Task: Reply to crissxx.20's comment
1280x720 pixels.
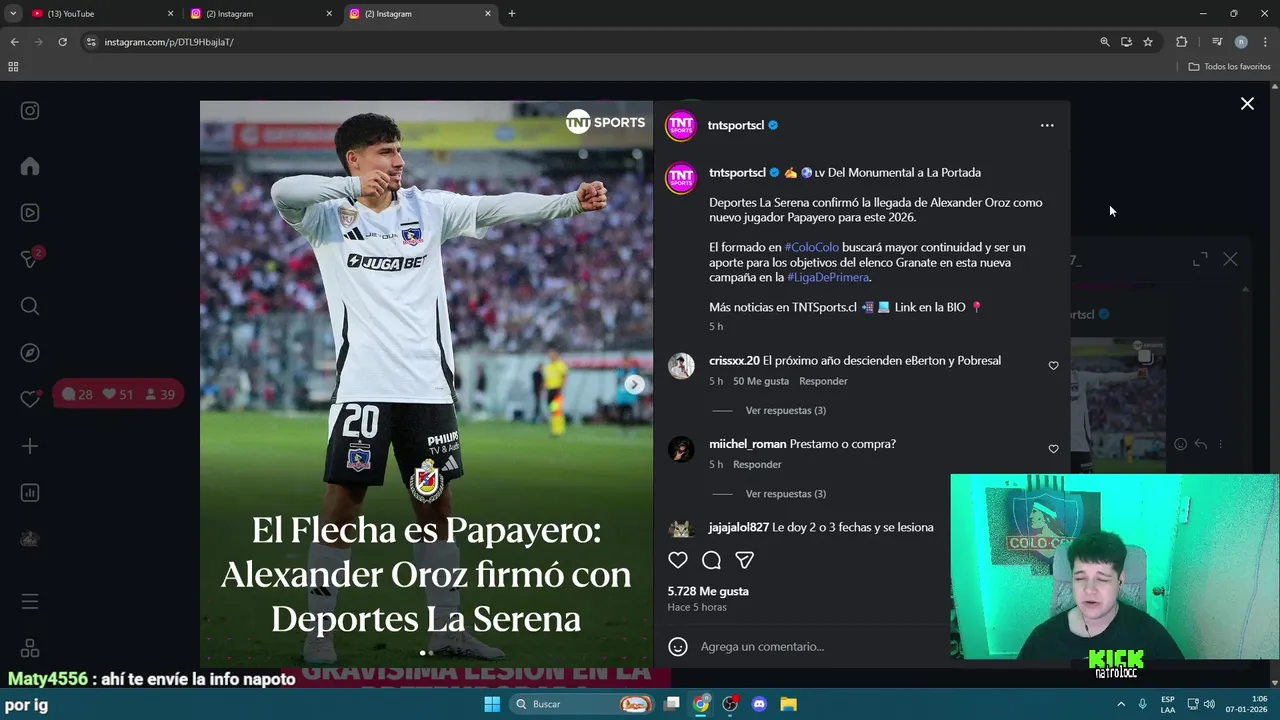Action: pos(823,381)
